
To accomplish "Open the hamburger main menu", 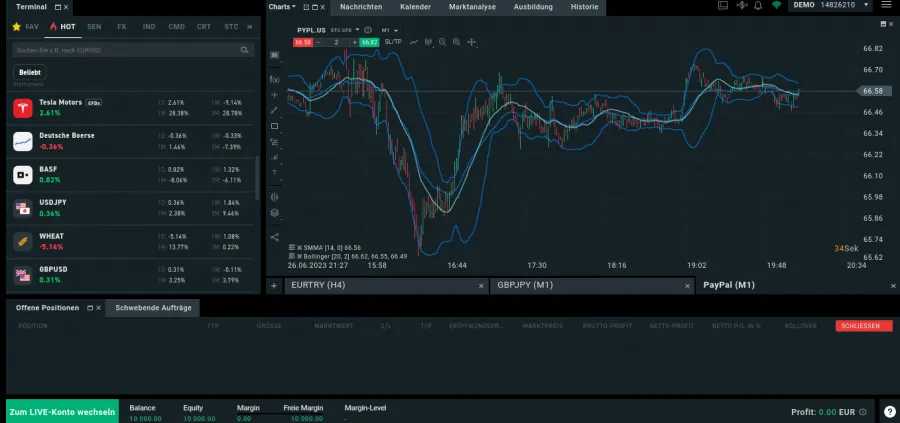I will coord(885,5).
